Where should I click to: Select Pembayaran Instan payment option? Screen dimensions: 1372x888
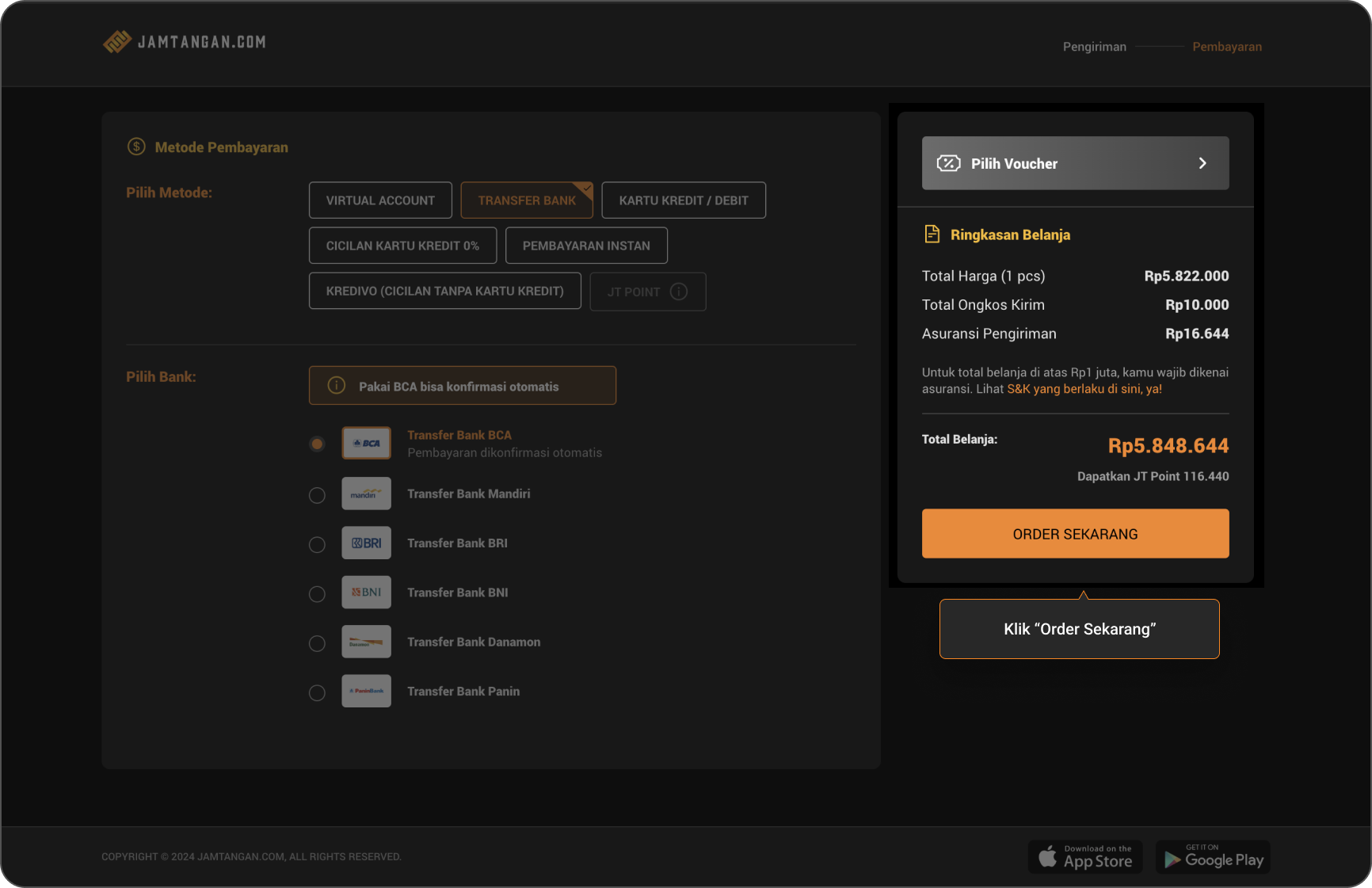[586, 246]
